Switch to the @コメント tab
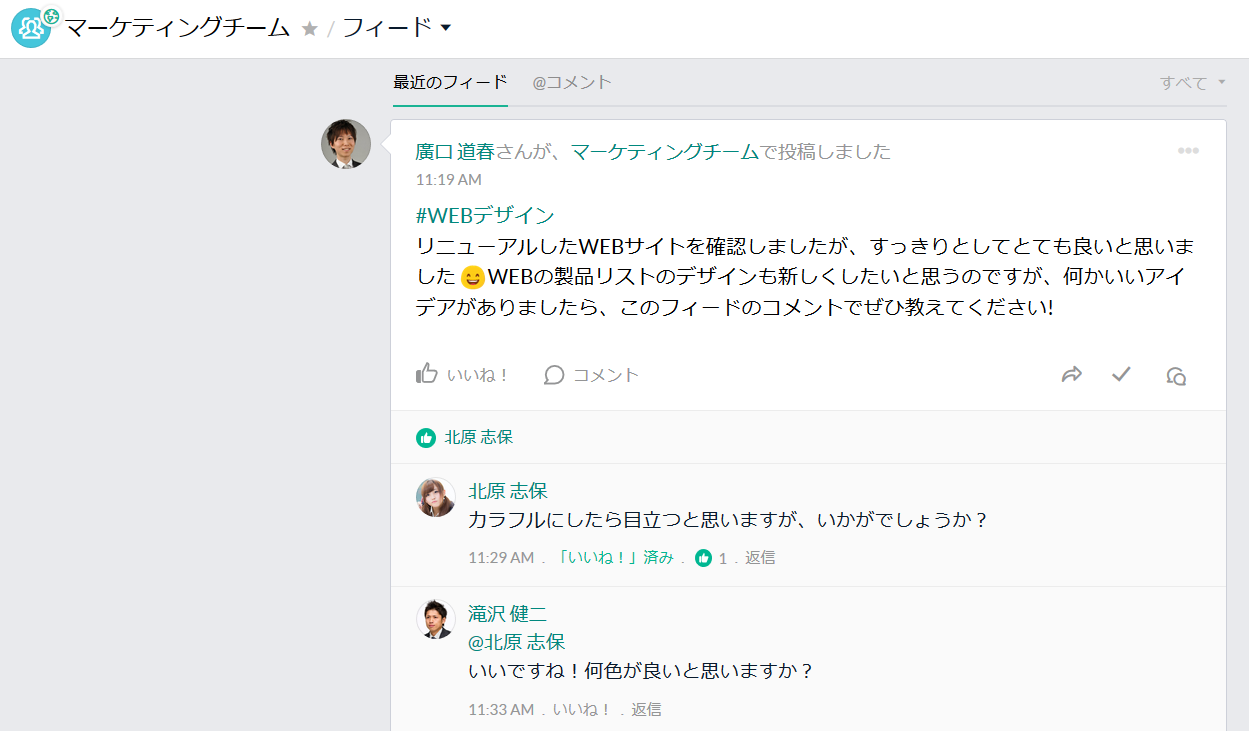 pos(570,83)
